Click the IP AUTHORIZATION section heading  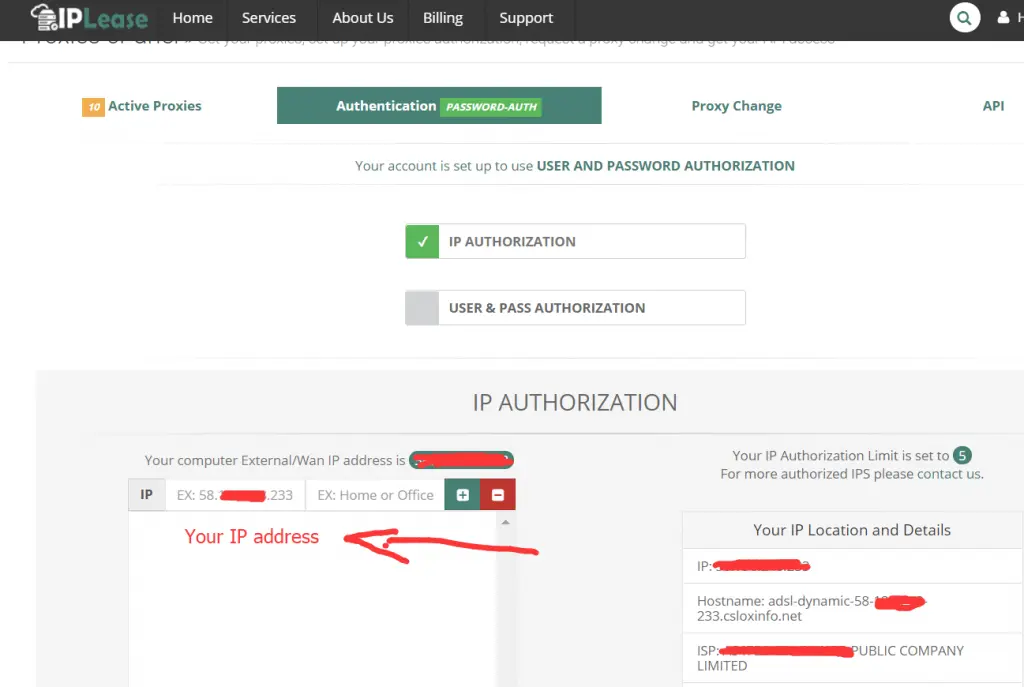[x=575, y=402]
